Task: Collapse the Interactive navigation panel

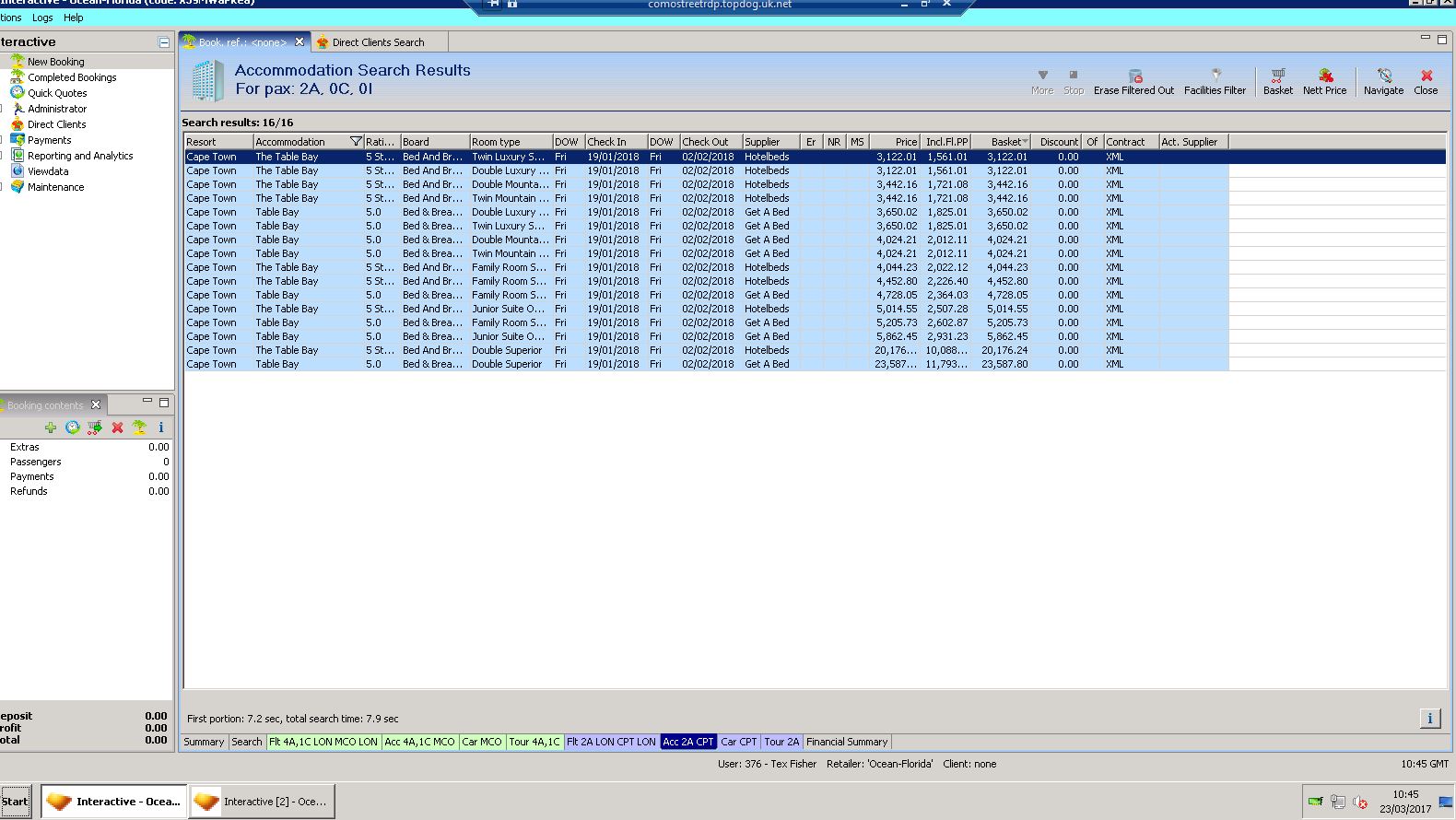Action: point(163,42)
